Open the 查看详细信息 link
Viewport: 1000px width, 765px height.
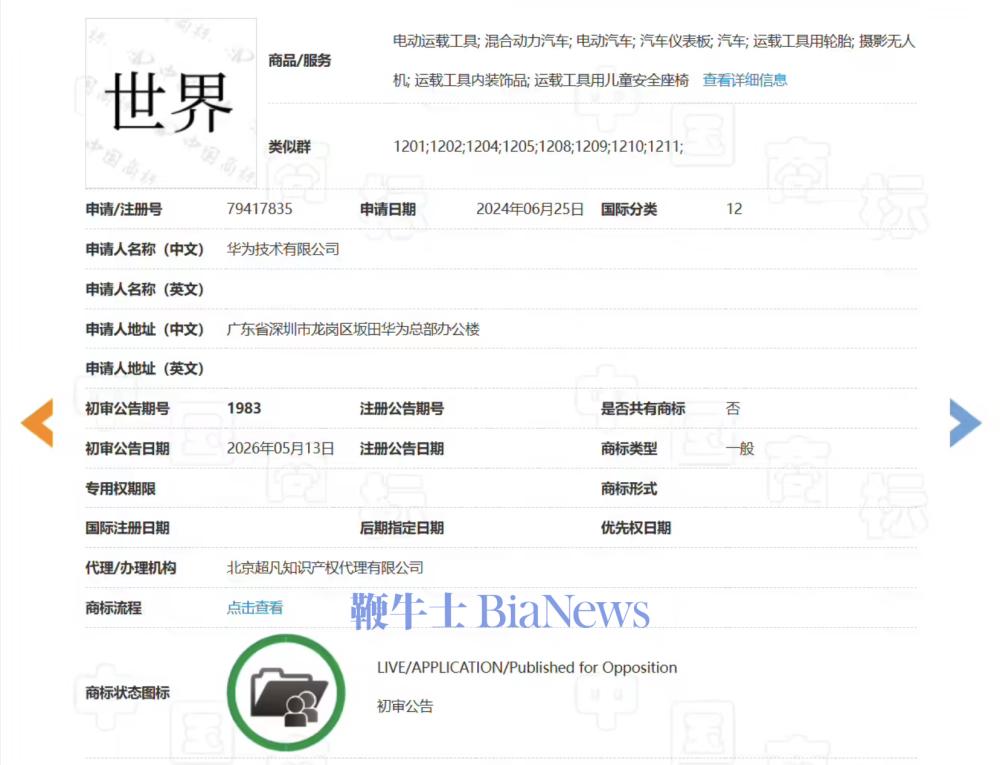(x=745, y=80)
